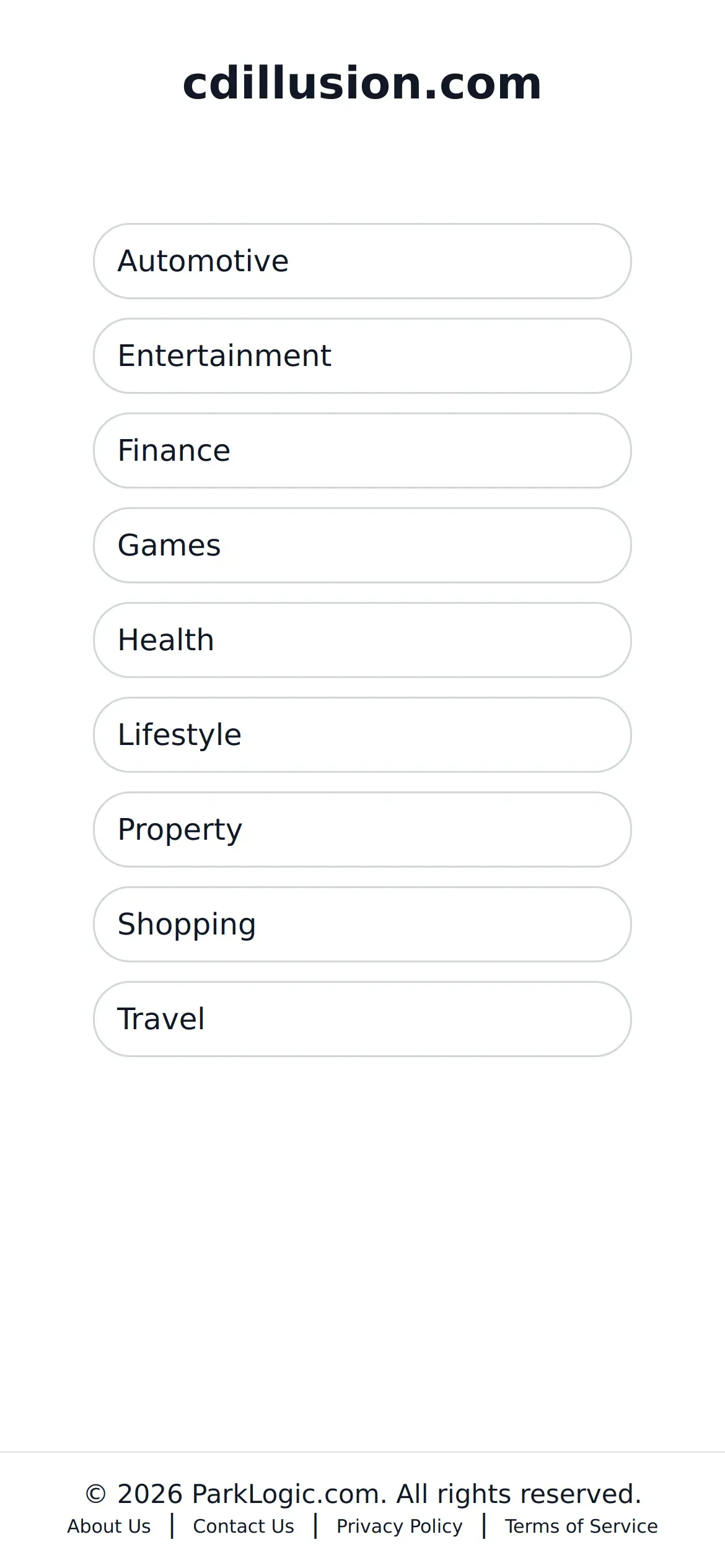Click the Health label text
The height and width of the screenshot is (1568, 725).
pos(166,640)
